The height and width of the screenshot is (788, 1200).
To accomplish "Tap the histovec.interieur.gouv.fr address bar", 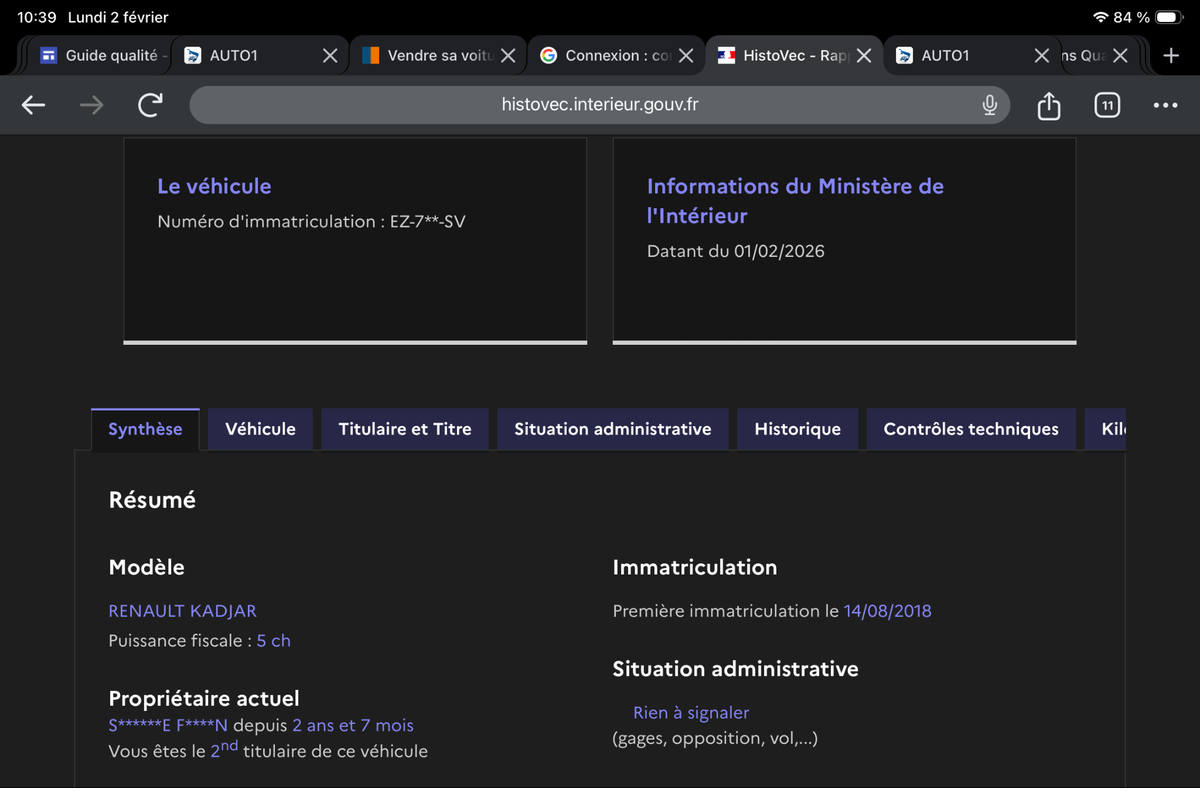I will (x=598, y=105).
